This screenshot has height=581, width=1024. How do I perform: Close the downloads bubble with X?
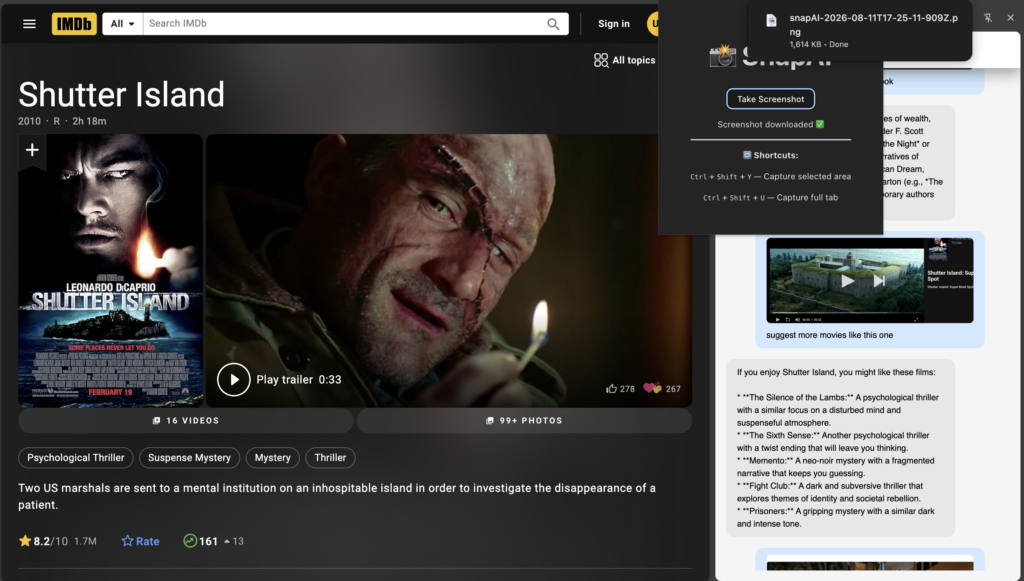click(x=1010, y=18)
